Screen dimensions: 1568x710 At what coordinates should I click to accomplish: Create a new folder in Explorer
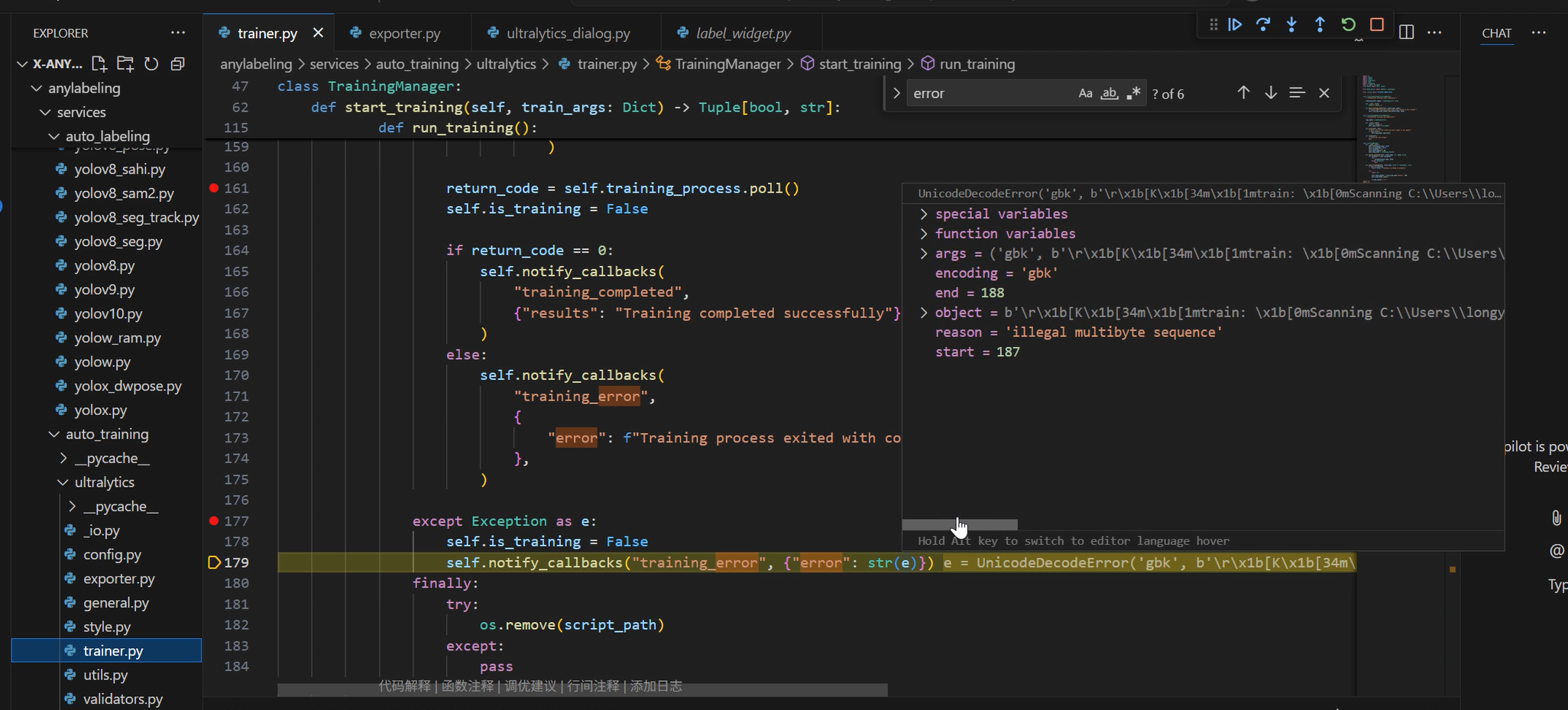click(125, 63)
